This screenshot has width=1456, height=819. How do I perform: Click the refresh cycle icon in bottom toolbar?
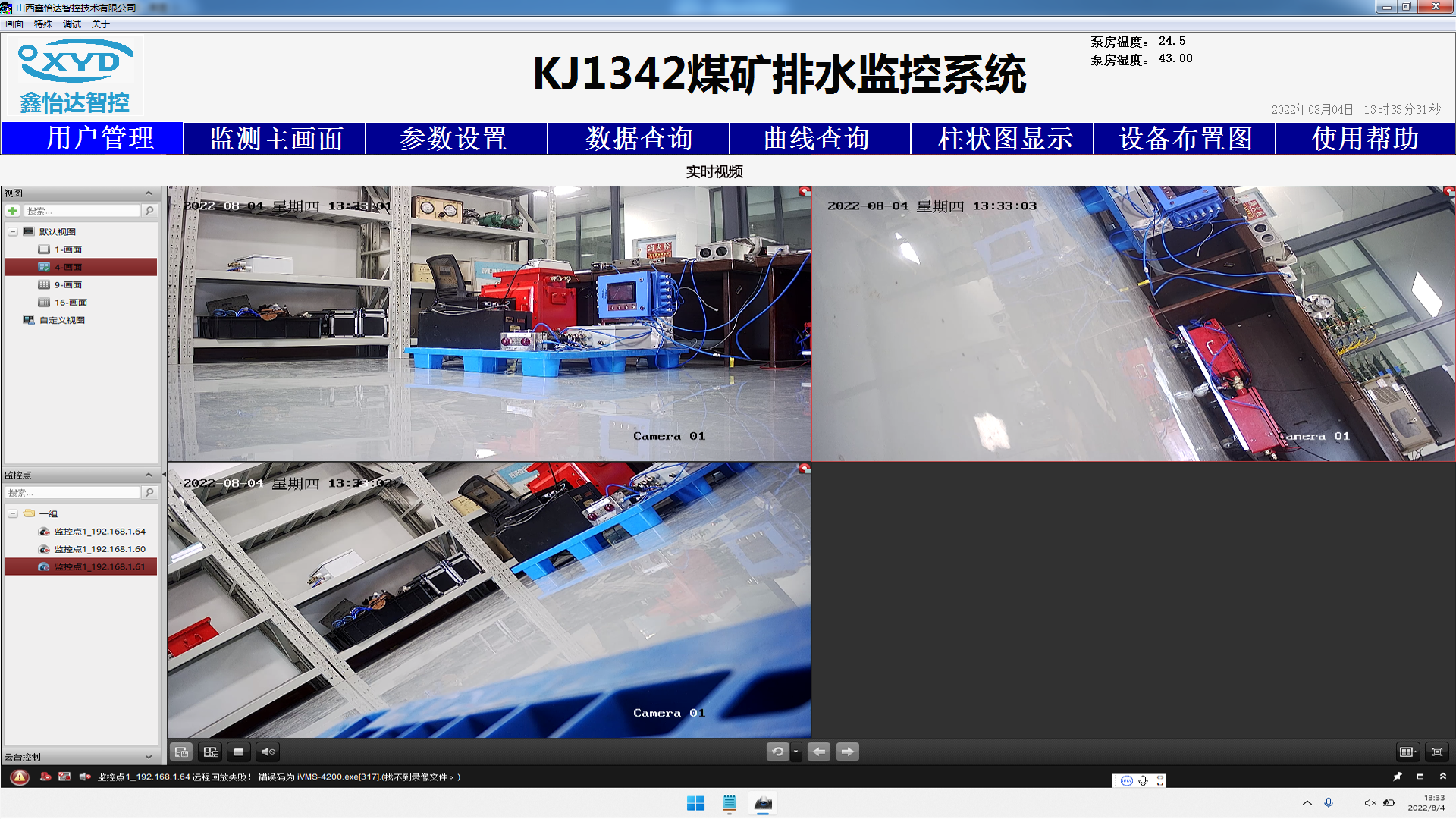[x=777, y=752]
